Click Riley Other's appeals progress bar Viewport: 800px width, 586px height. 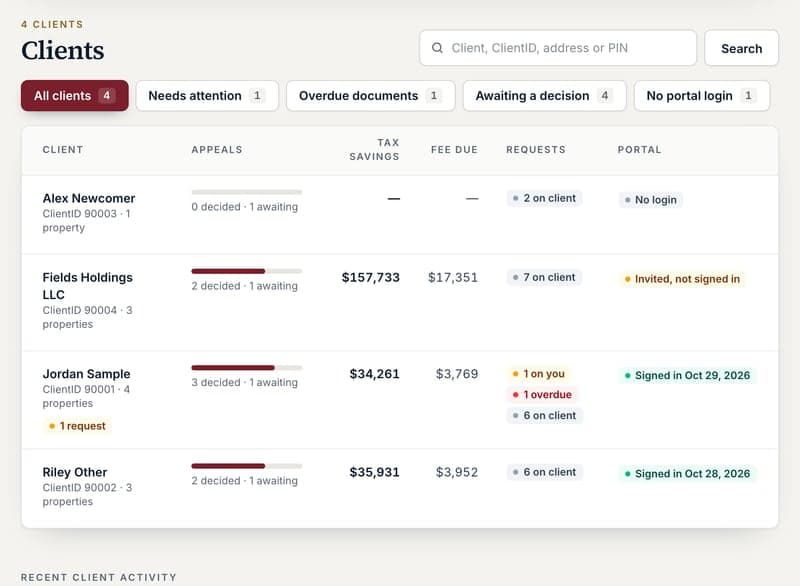tap(247, 466)
